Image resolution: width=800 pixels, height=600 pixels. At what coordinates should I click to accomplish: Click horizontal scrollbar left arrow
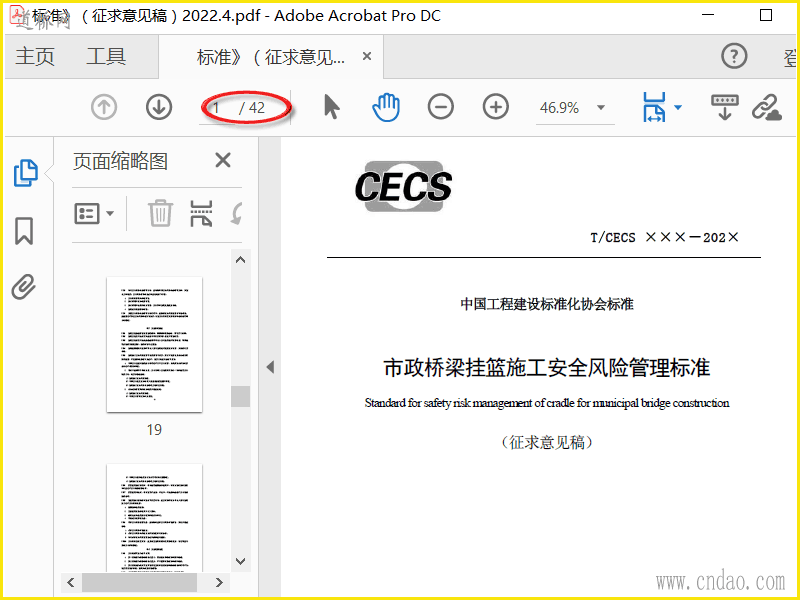click(71, 582)
